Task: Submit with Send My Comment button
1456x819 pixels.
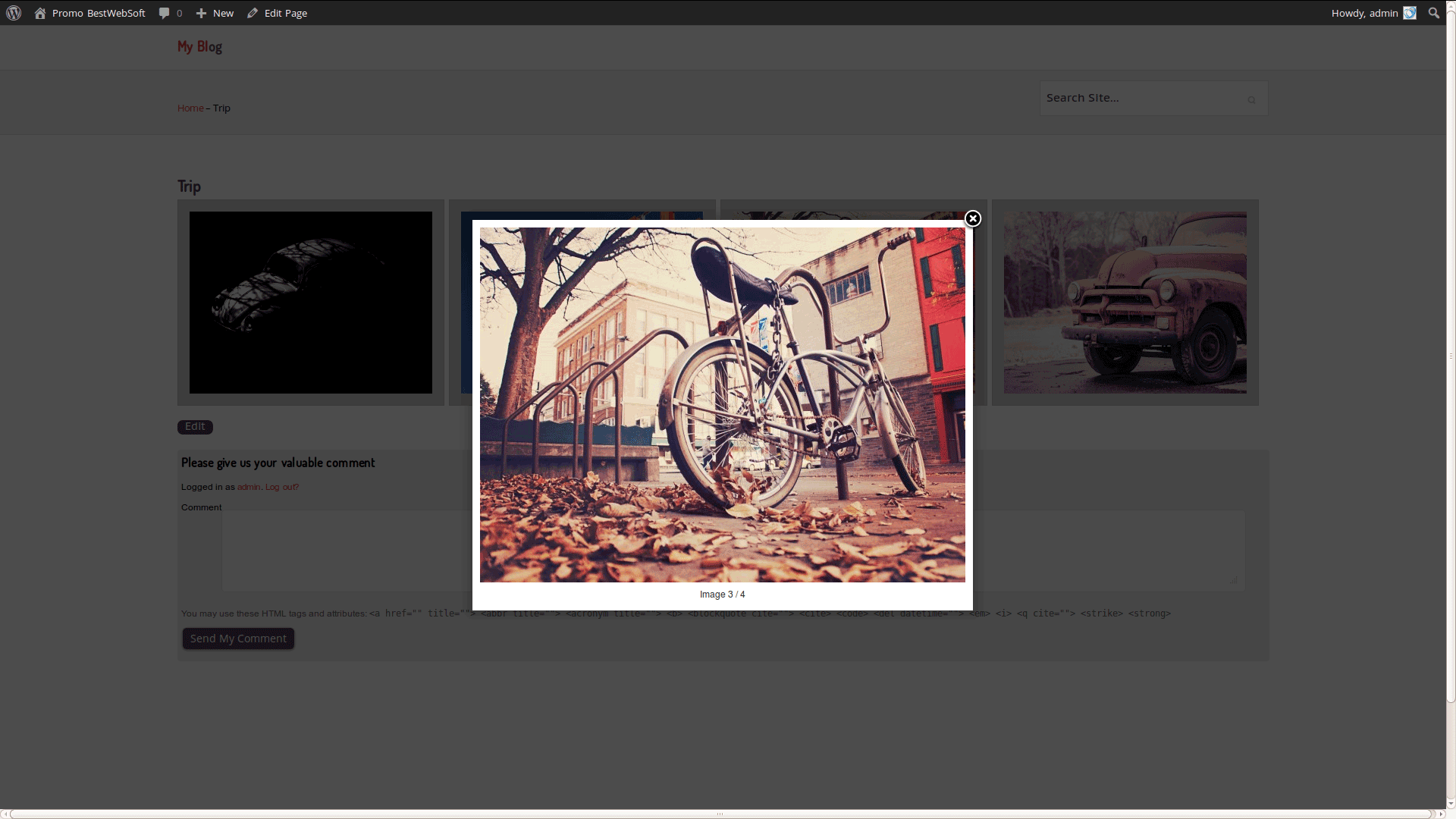Action: [x=238, y=639]
